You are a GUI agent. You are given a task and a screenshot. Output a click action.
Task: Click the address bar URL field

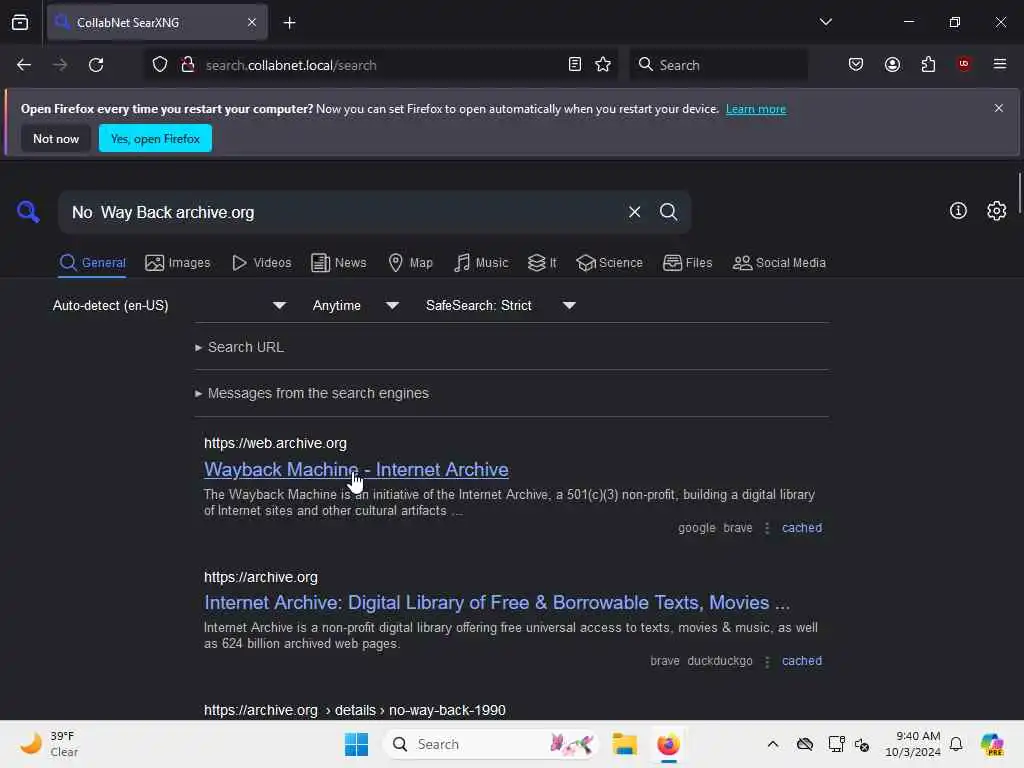tap(379, 65)
